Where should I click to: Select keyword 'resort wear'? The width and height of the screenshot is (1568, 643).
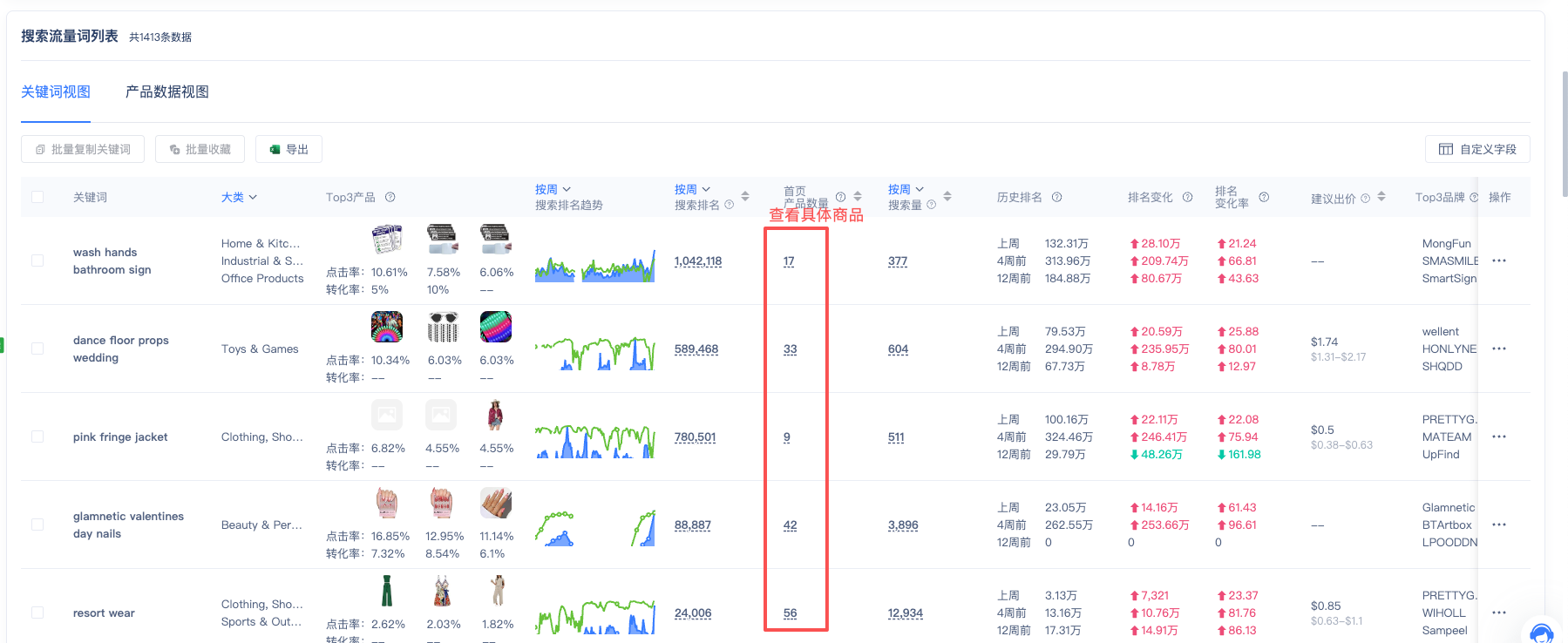pos(104,613)
